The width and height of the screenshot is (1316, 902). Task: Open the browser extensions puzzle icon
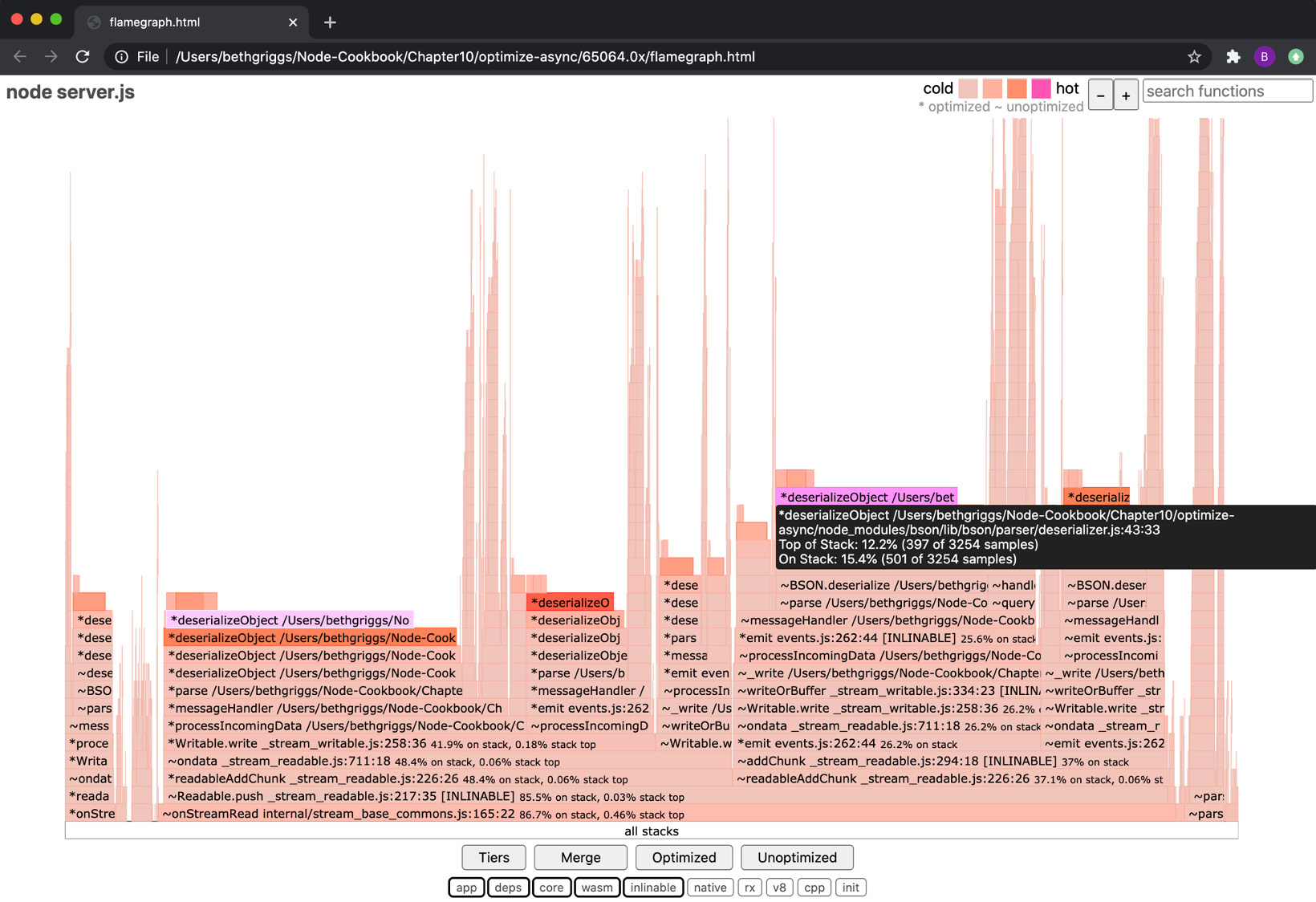pyautogui.click(x=1233, y=56)
